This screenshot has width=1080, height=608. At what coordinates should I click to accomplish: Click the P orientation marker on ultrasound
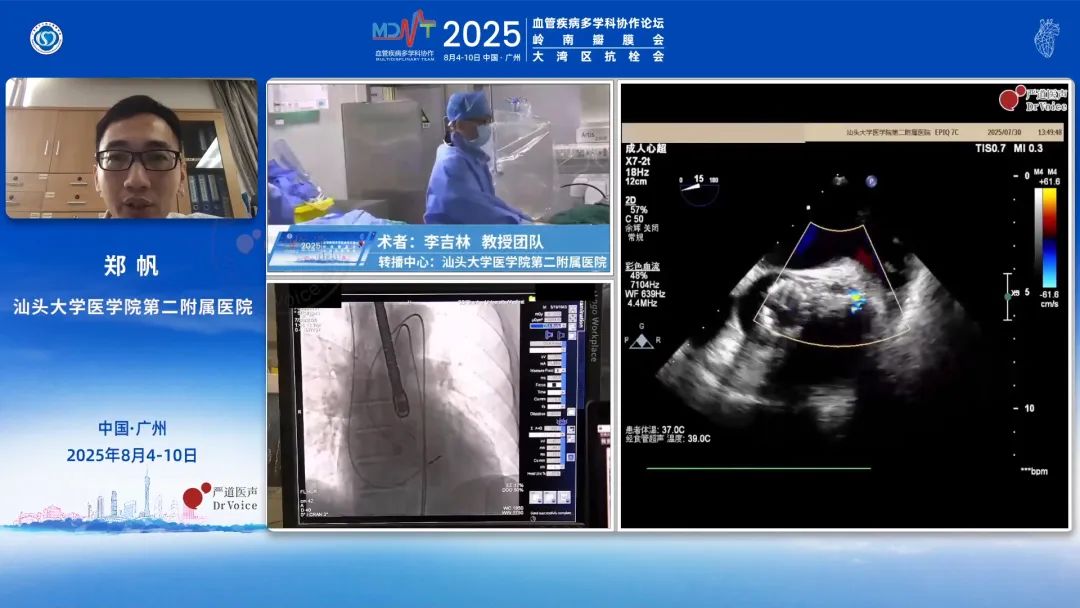pos(871,182)
